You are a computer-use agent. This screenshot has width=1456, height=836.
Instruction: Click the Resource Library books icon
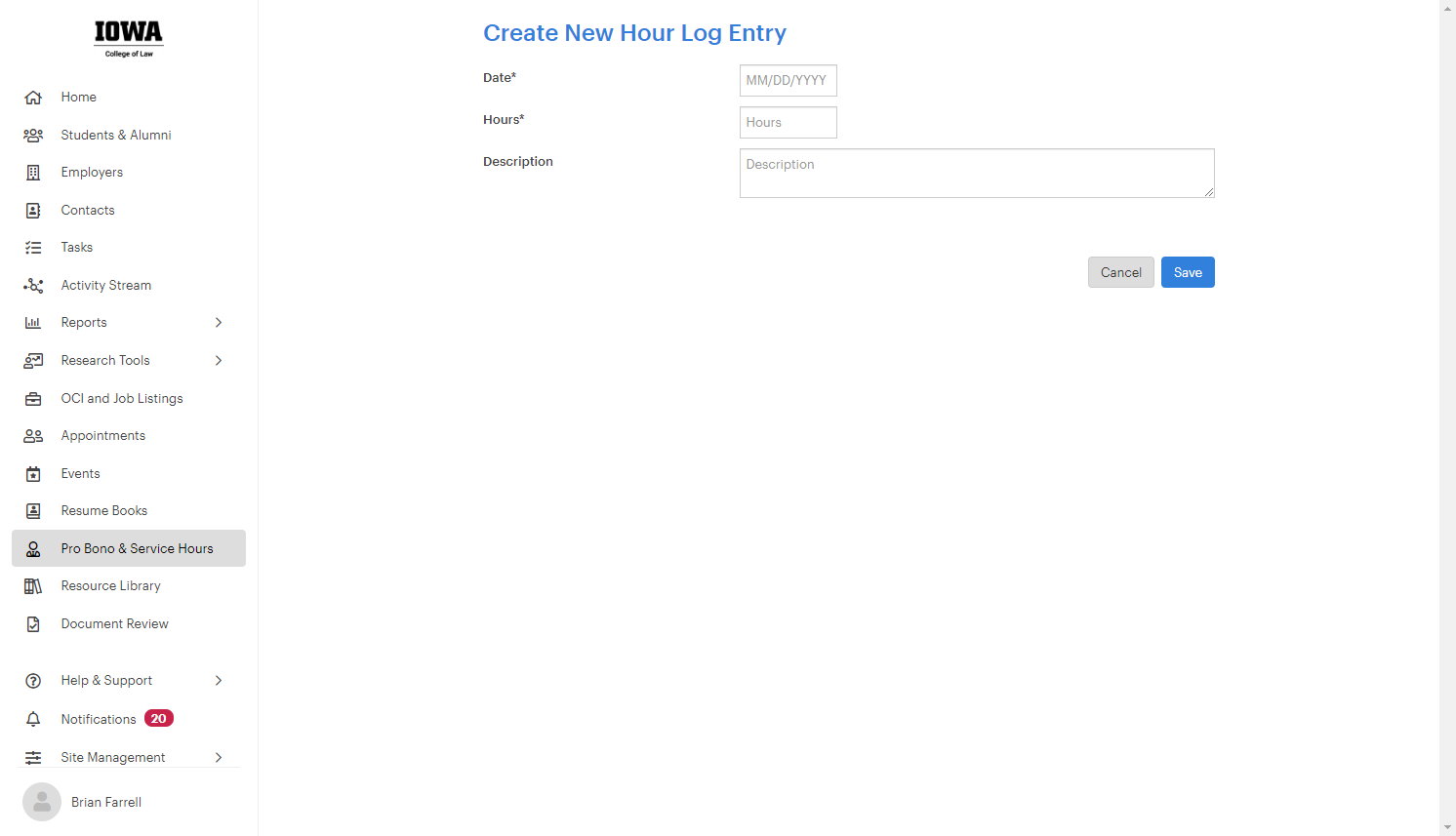pos(33,586)
